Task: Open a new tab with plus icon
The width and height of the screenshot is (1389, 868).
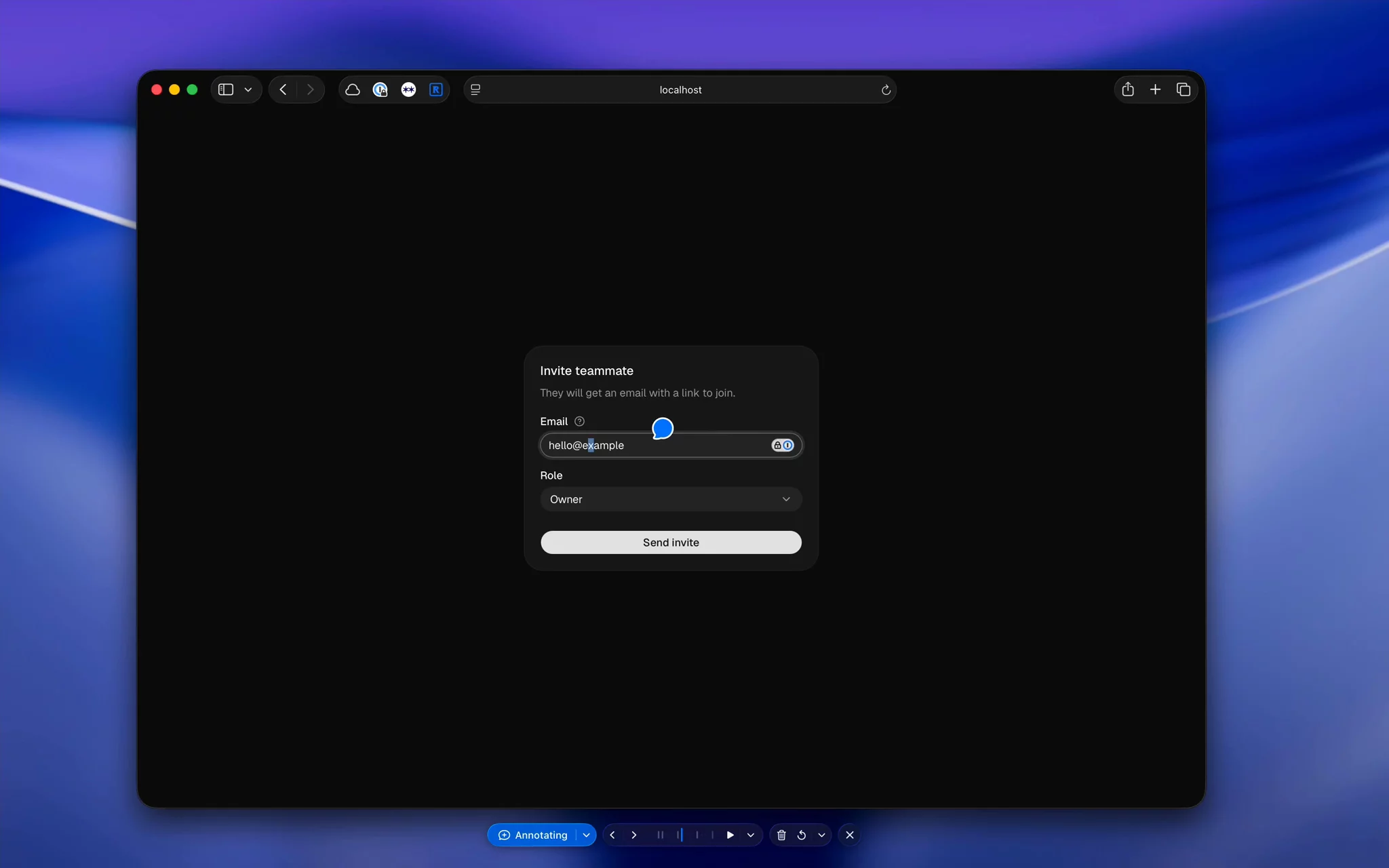Action: pos(1156,90)
